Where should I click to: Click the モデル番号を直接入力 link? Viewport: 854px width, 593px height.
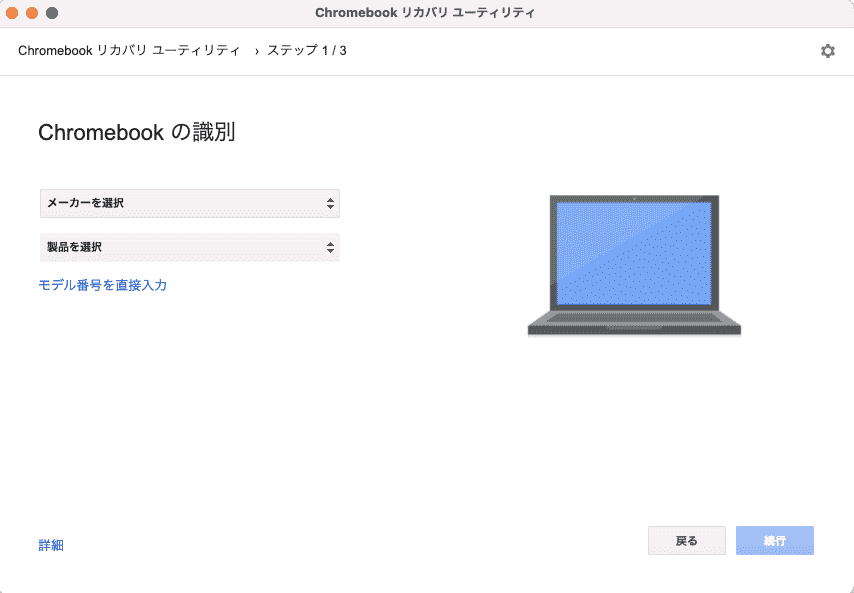102,285
